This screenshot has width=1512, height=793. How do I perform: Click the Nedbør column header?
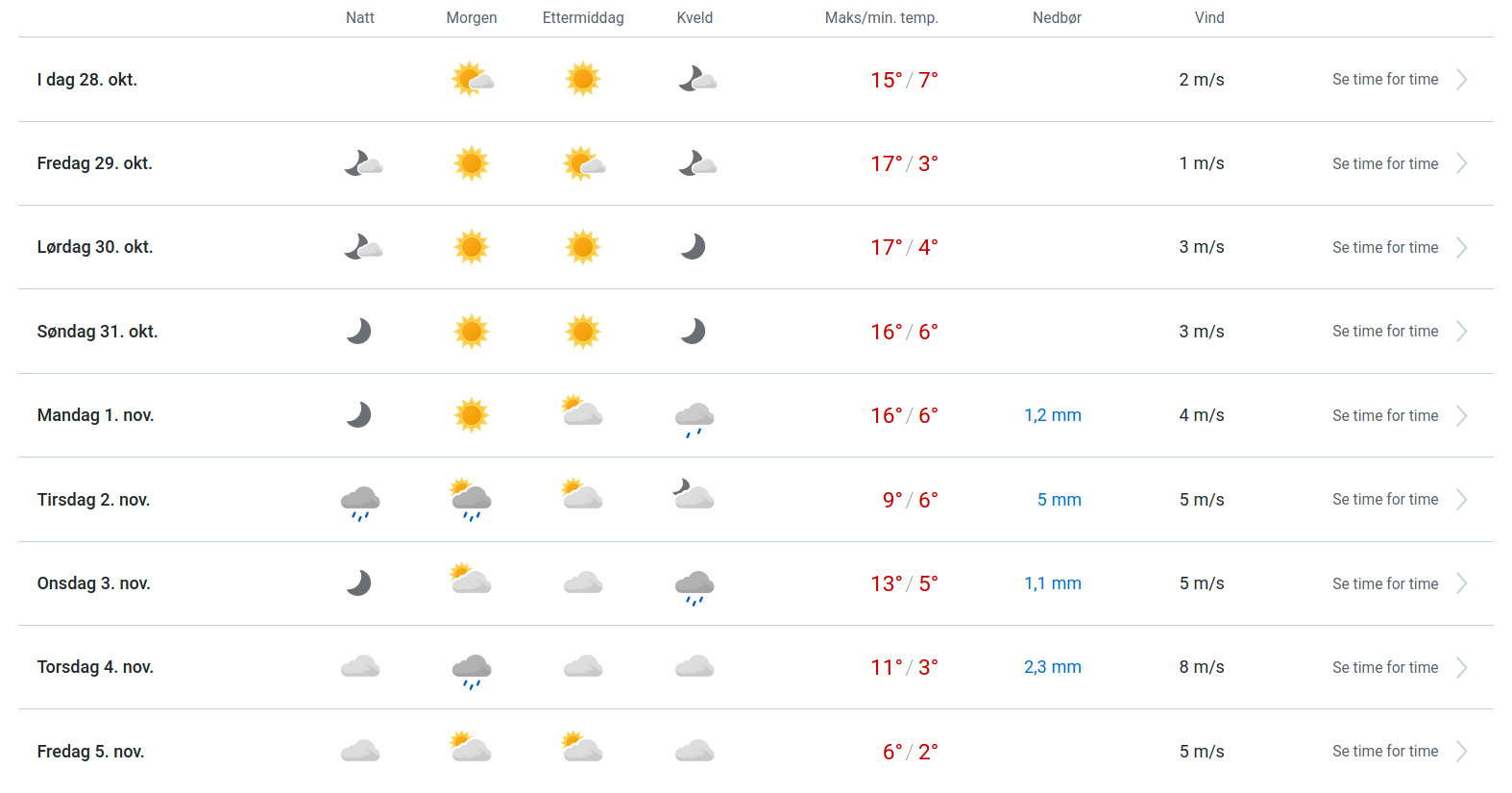click(x=1057, y=18)
